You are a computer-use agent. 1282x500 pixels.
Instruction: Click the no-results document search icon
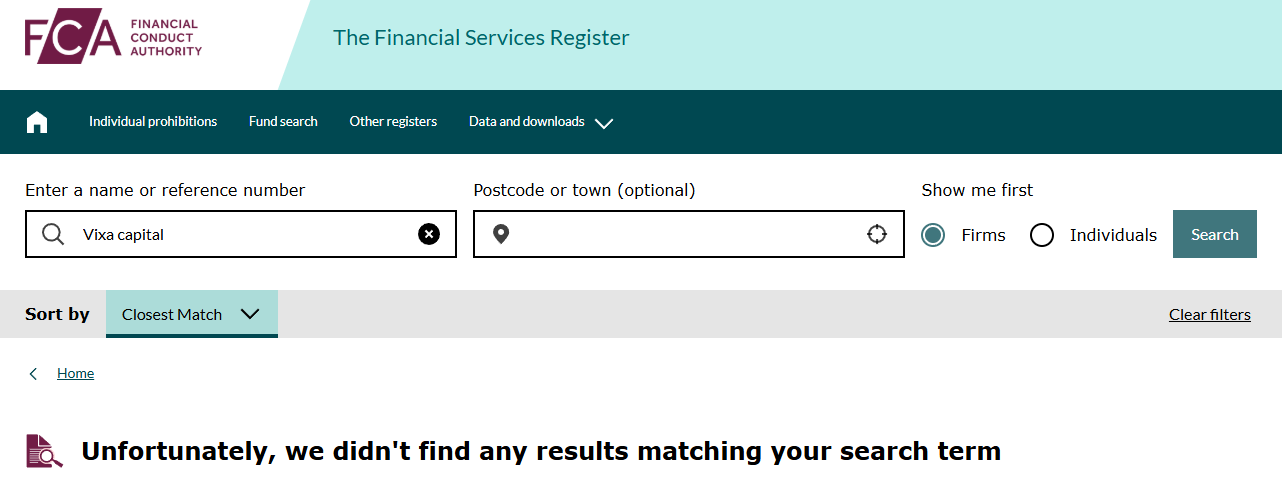pos(44,451)
